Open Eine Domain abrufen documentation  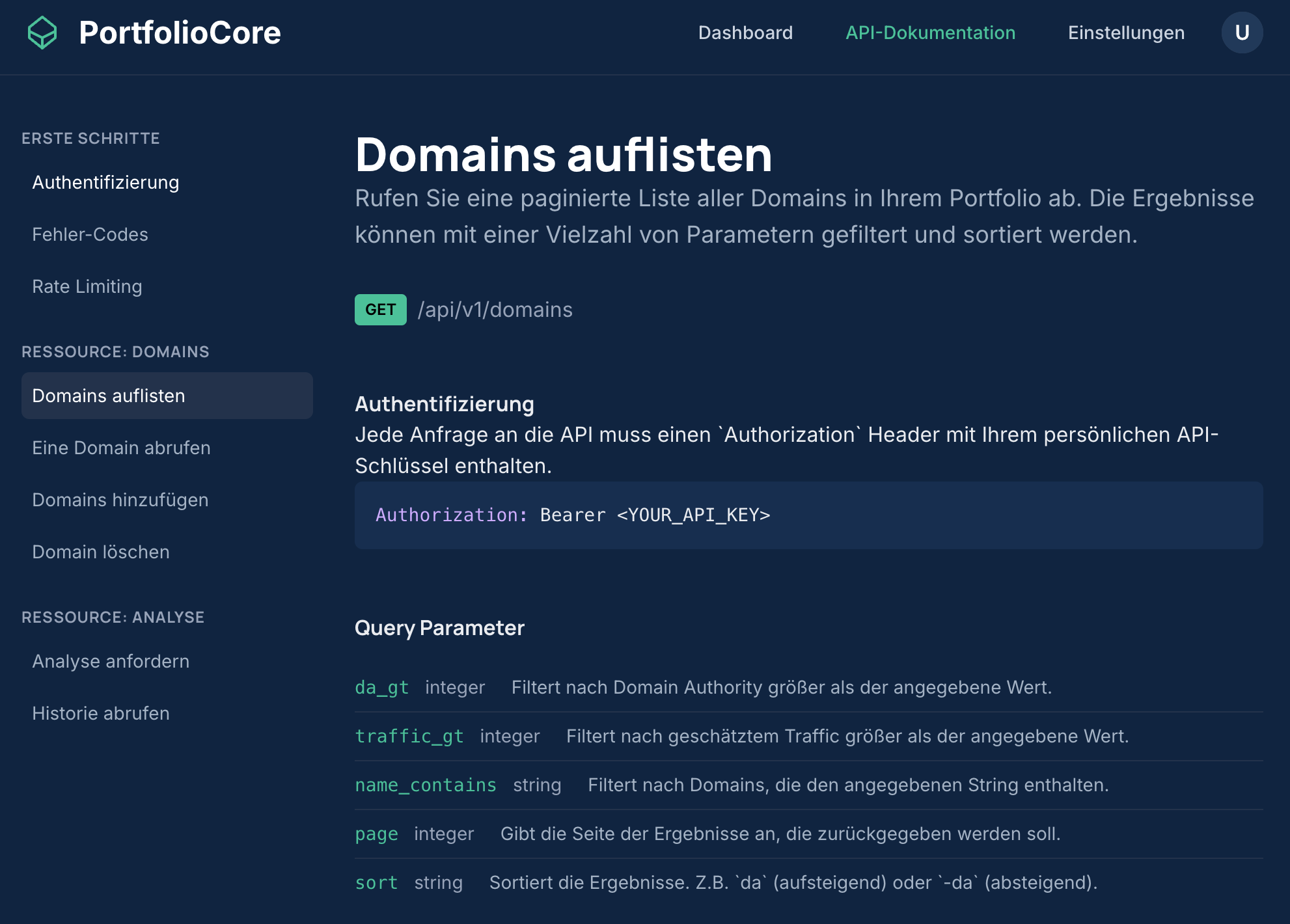[121, 448]
